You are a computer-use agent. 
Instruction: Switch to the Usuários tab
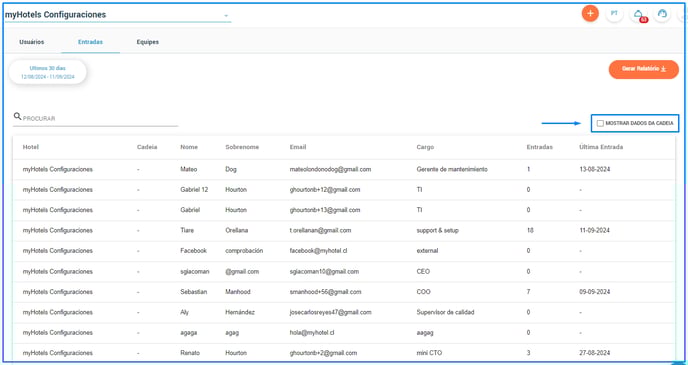point(32,42)
